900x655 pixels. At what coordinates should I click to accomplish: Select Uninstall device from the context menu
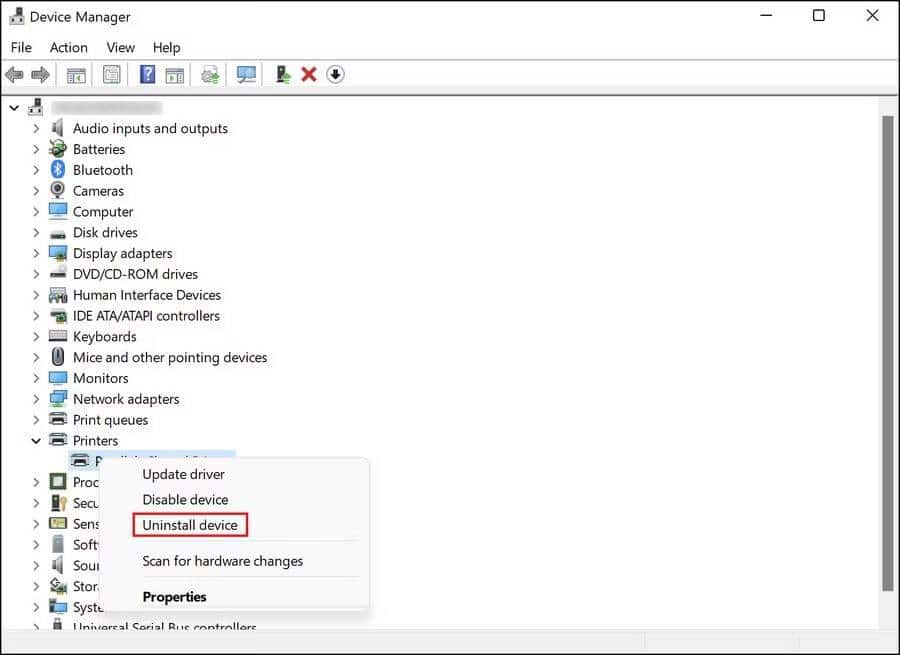pyautogui.click(x=190, y=524)
